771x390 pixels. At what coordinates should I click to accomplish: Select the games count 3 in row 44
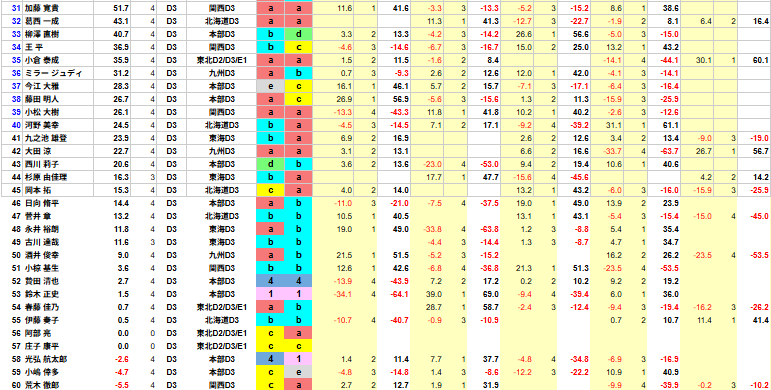153,177
